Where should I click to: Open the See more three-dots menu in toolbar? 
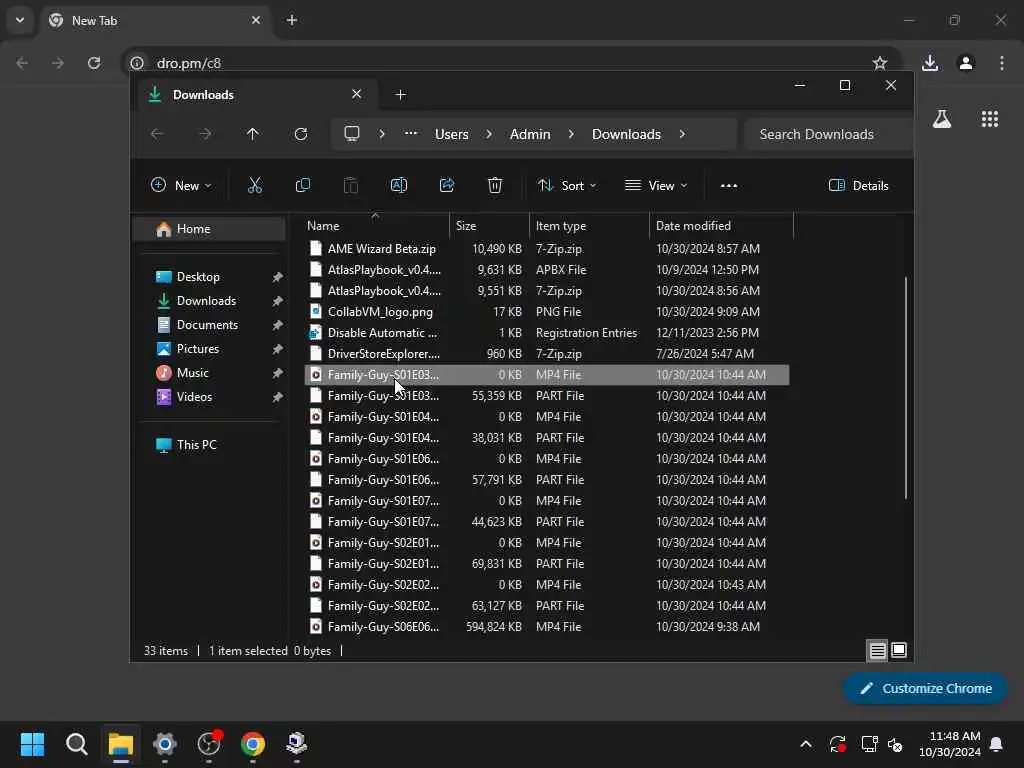pos(729,185)
